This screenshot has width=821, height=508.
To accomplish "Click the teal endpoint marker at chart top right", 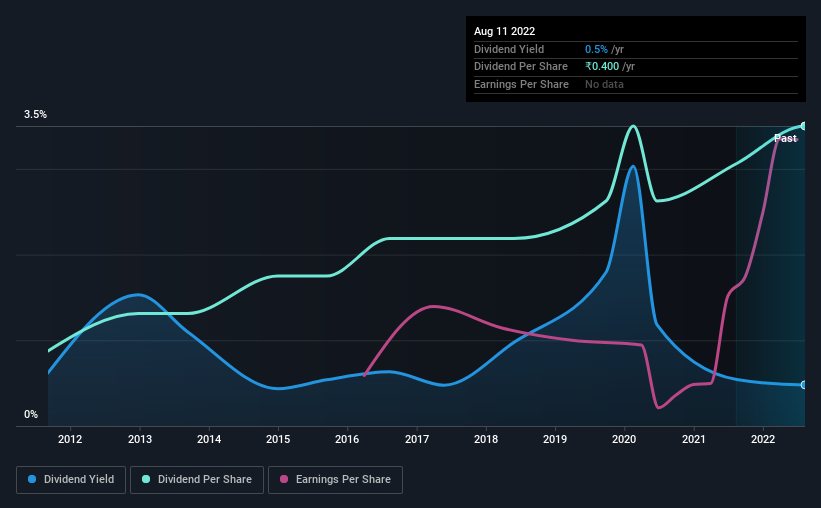I will tap(804, 126).
